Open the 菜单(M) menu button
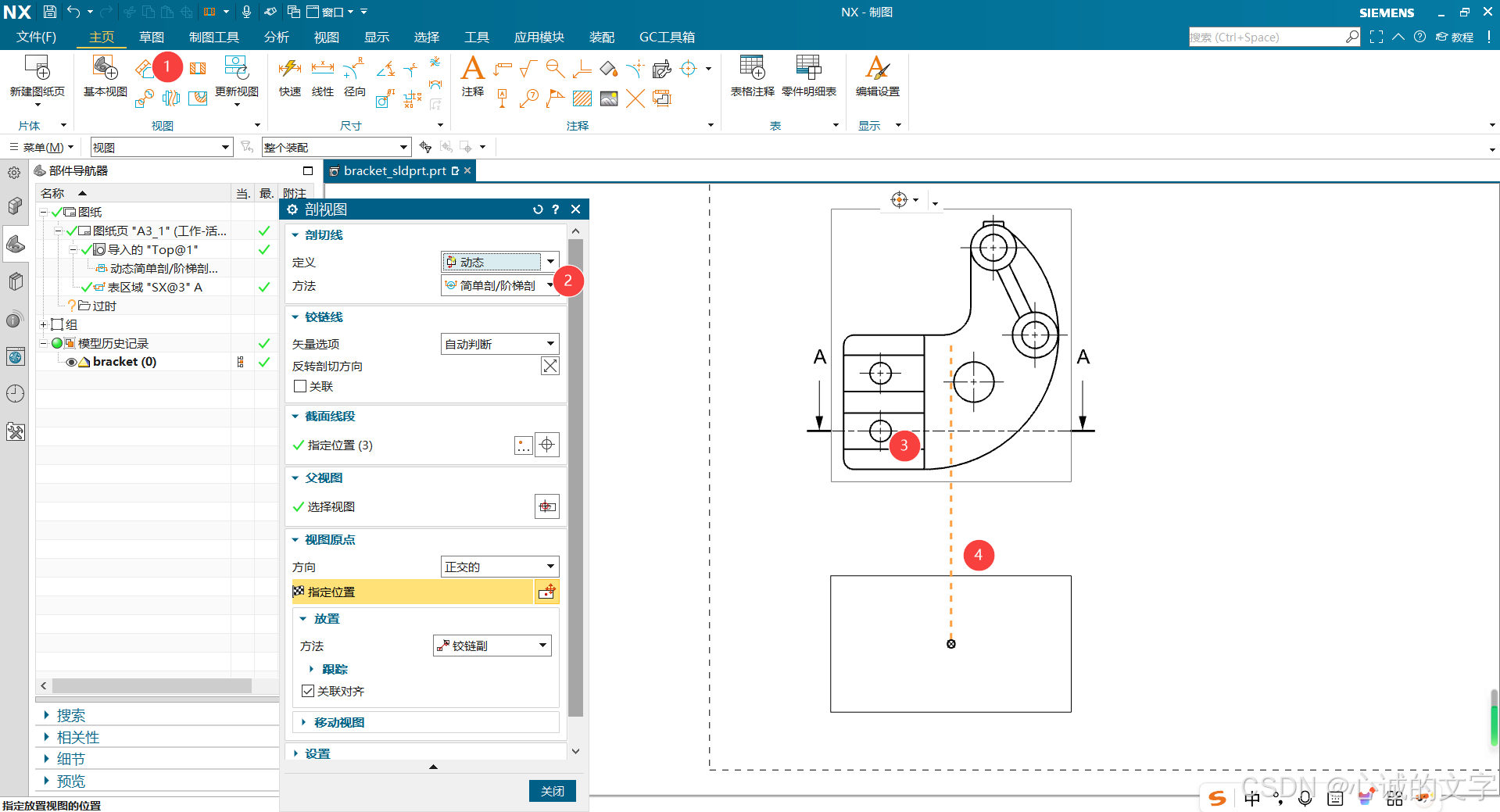1500x812 pixels. click(x=42, y=147)
